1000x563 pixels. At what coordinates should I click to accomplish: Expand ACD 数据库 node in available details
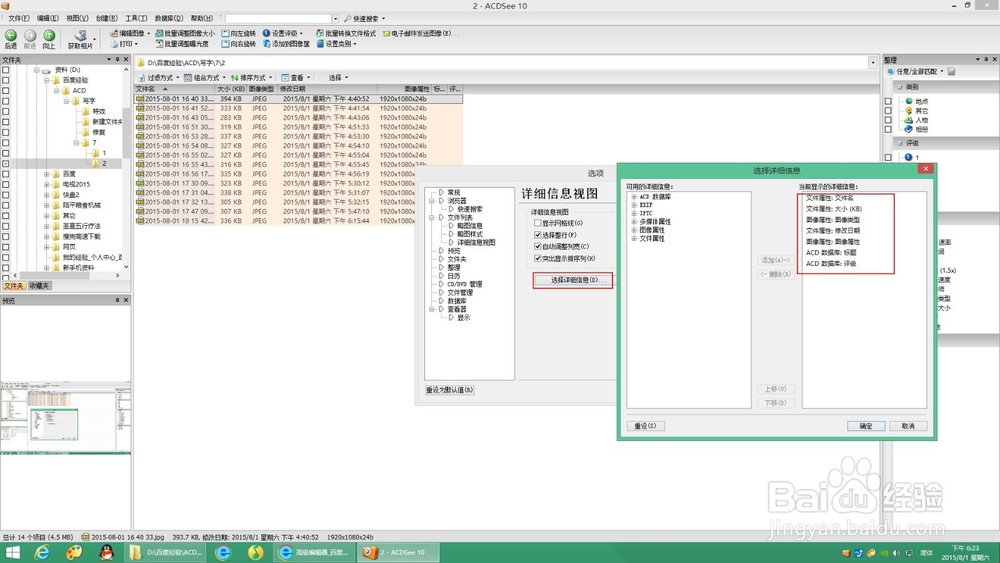coord(634,197)
